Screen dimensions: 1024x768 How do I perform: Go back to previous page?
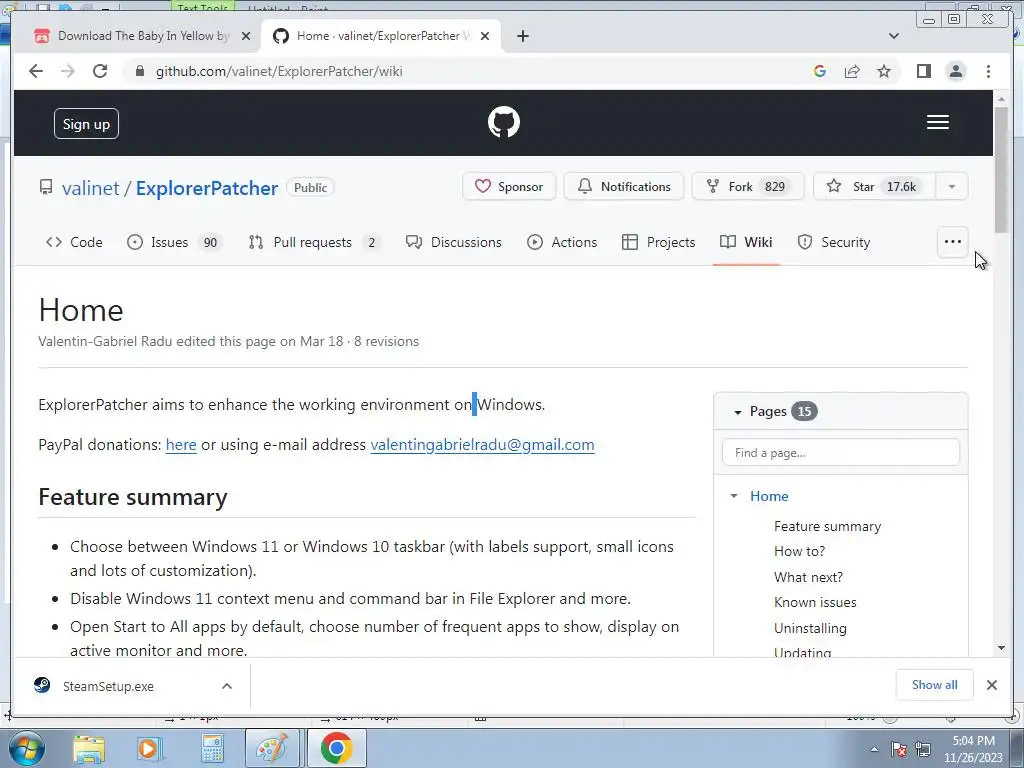36,71
